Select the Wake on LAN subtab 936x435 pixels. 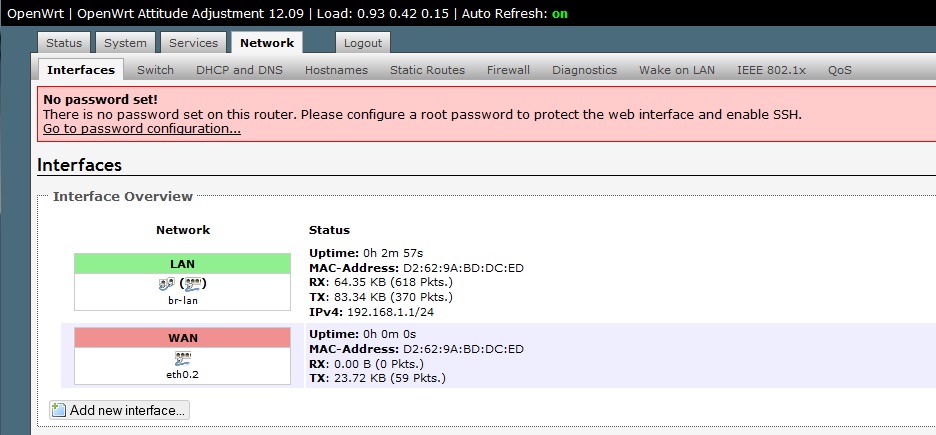click(677, 70)
